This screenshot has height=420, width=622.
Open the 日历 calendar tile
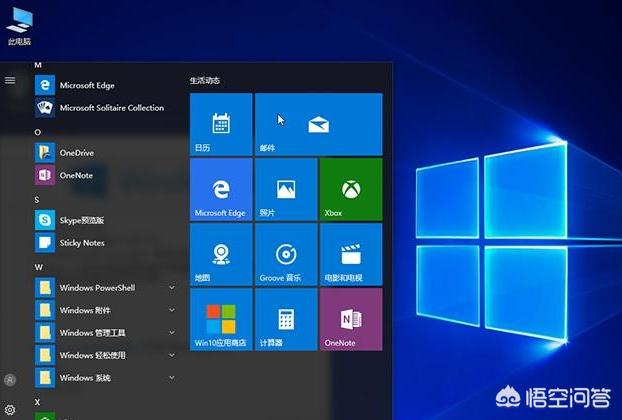[x=221, y=124]
